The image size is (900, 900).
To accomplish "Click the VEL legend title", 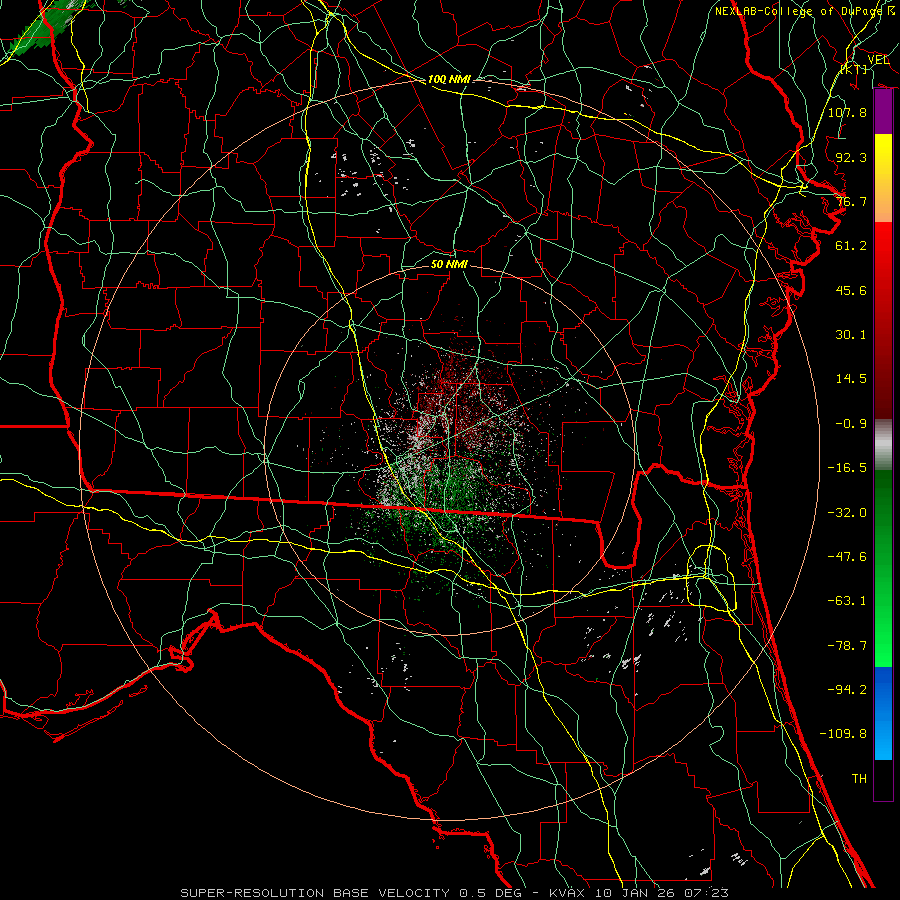I will 878,60.
